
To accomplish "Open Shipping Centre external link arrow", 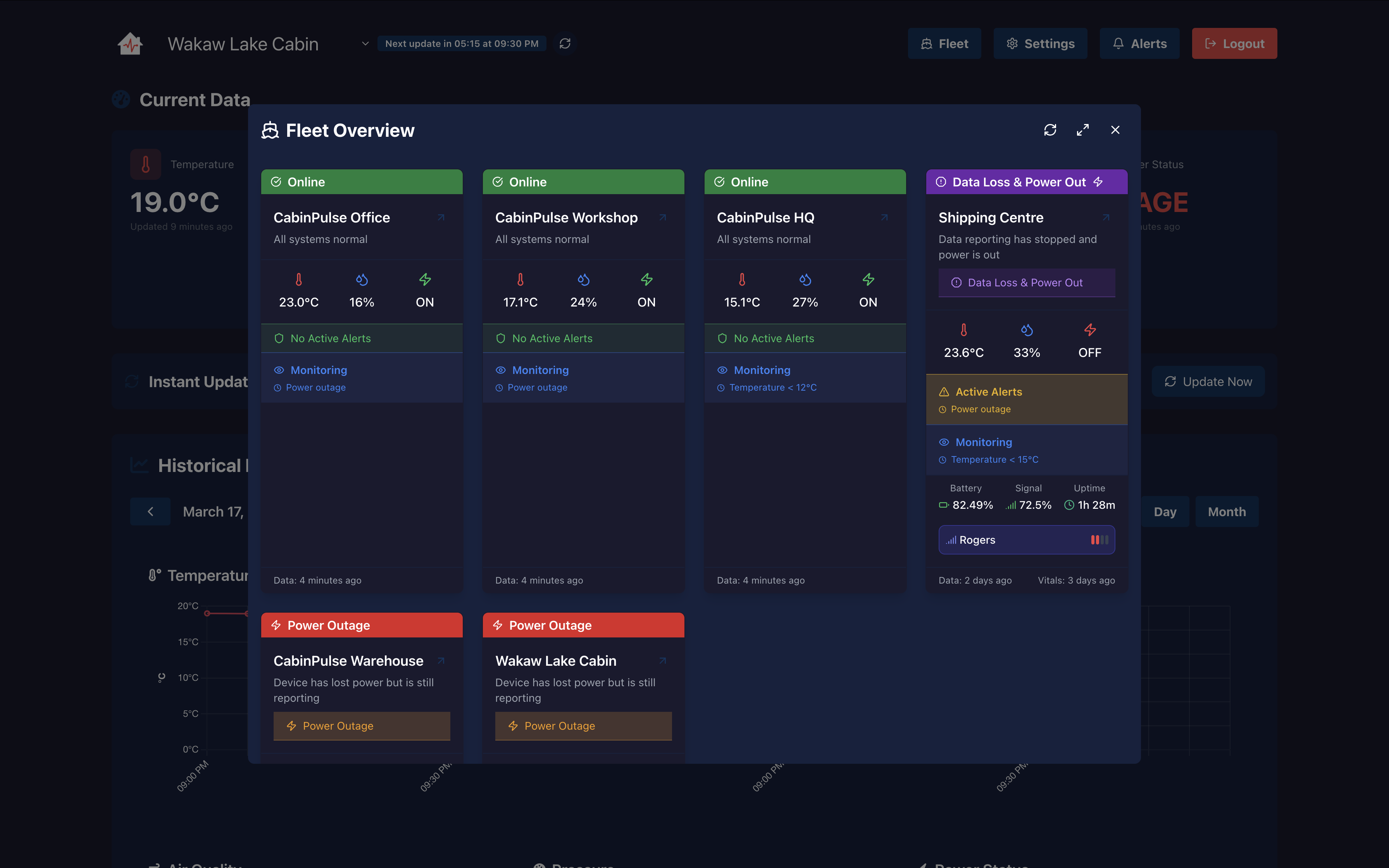I will click(1105, 217).
